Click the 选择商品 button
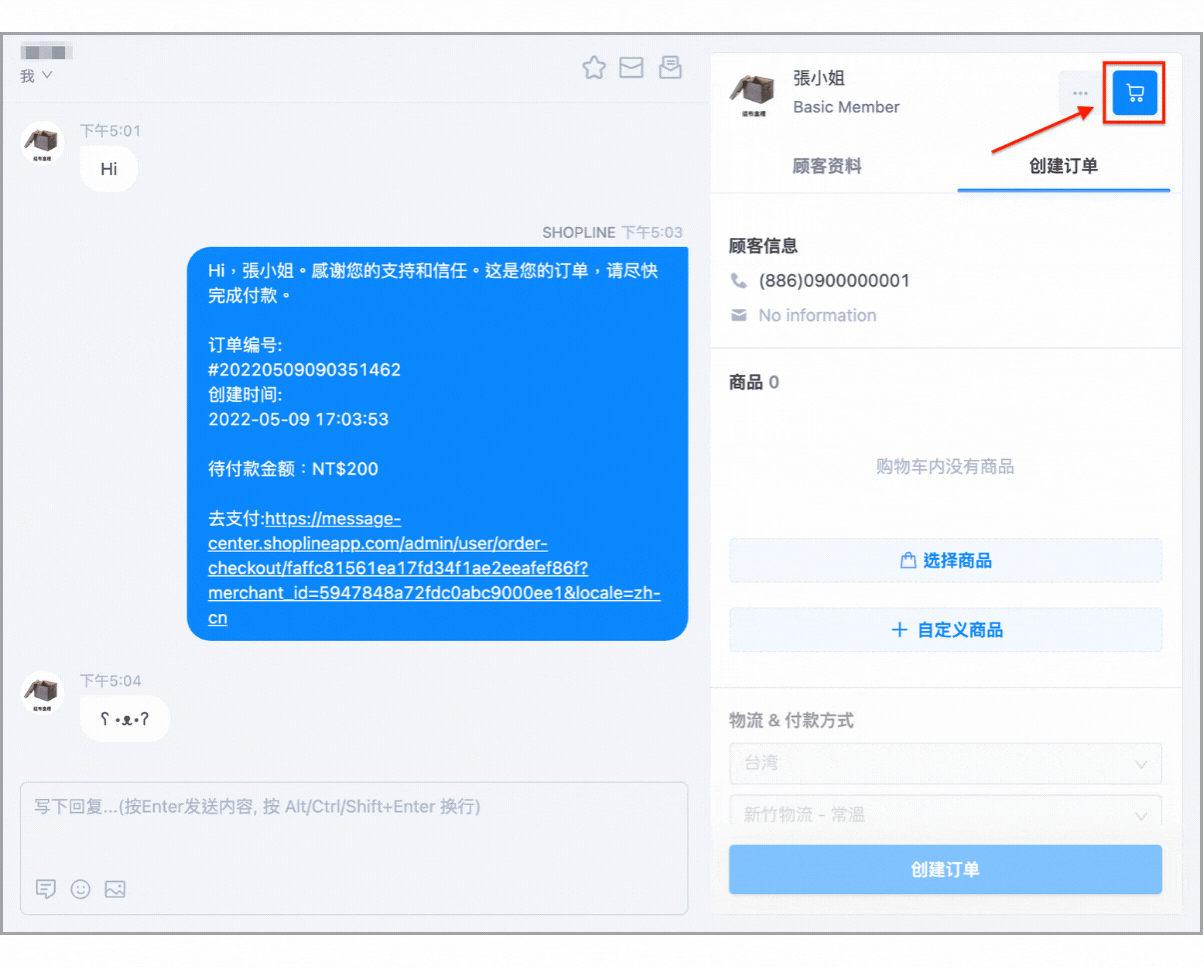Image resolution: width=1204 pixels, height=968 pixels. pos(945,560)
